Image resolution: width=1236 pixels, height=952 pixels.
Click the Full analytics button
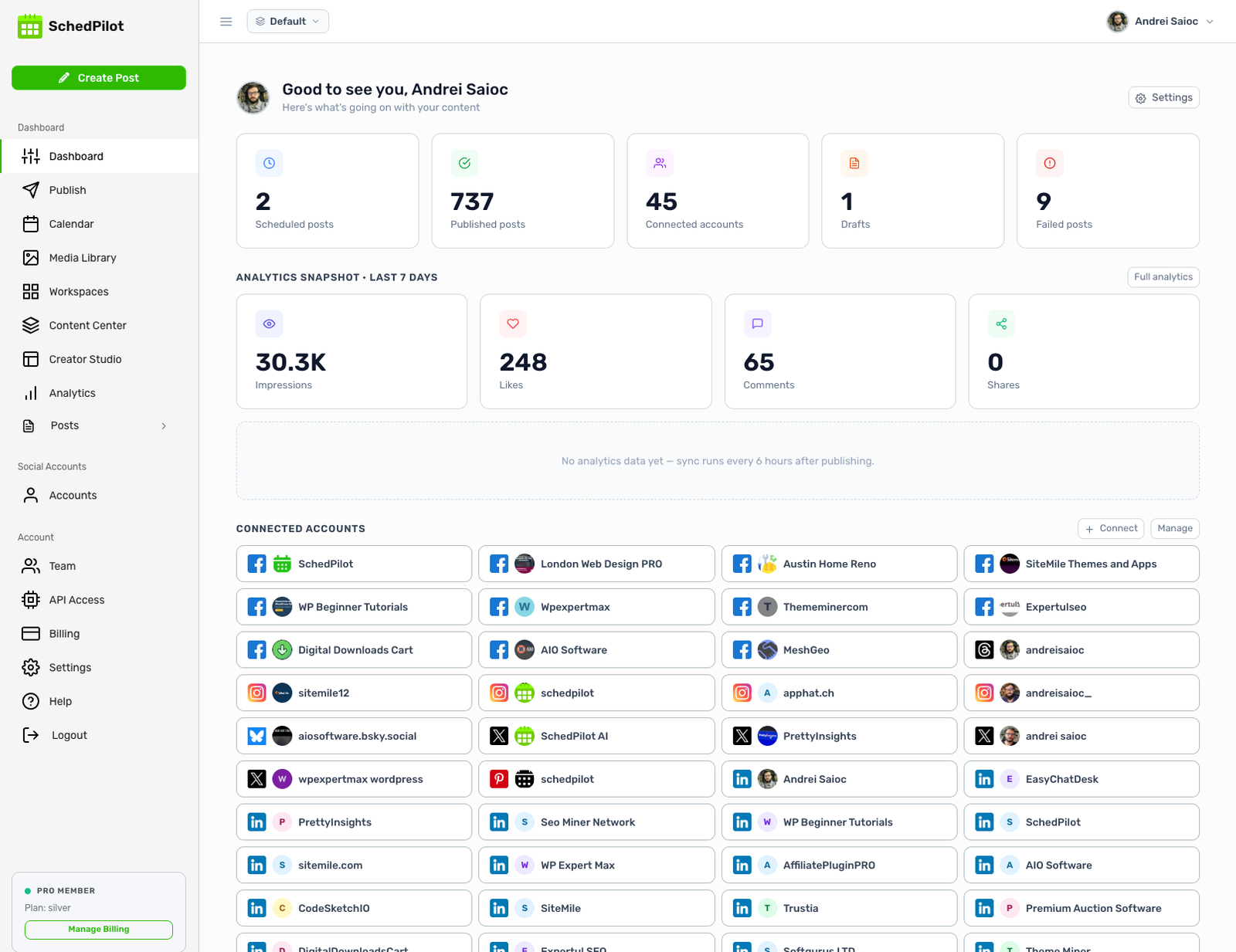coord(1163,277)
